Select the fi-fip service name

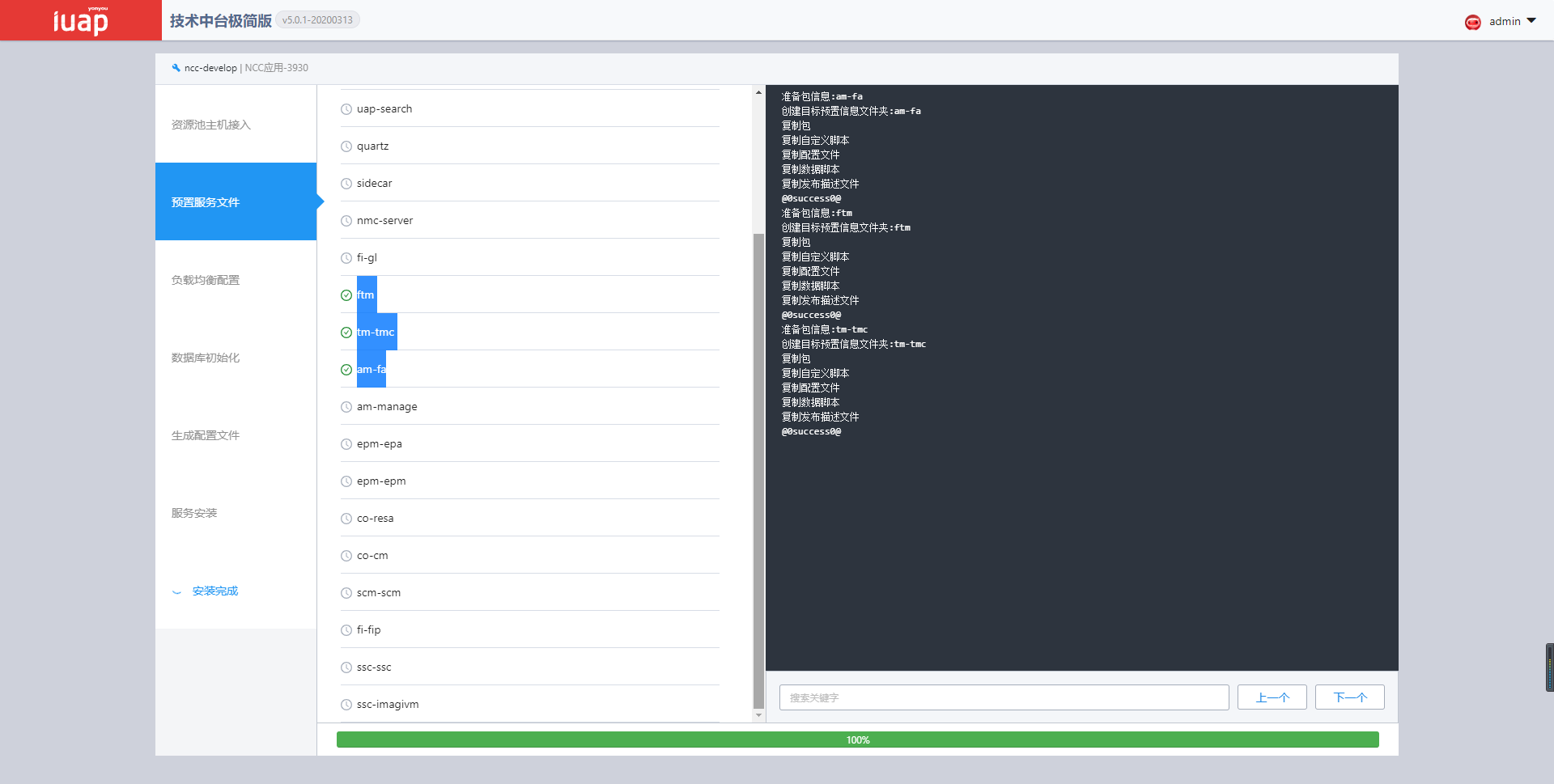[368, 630]
